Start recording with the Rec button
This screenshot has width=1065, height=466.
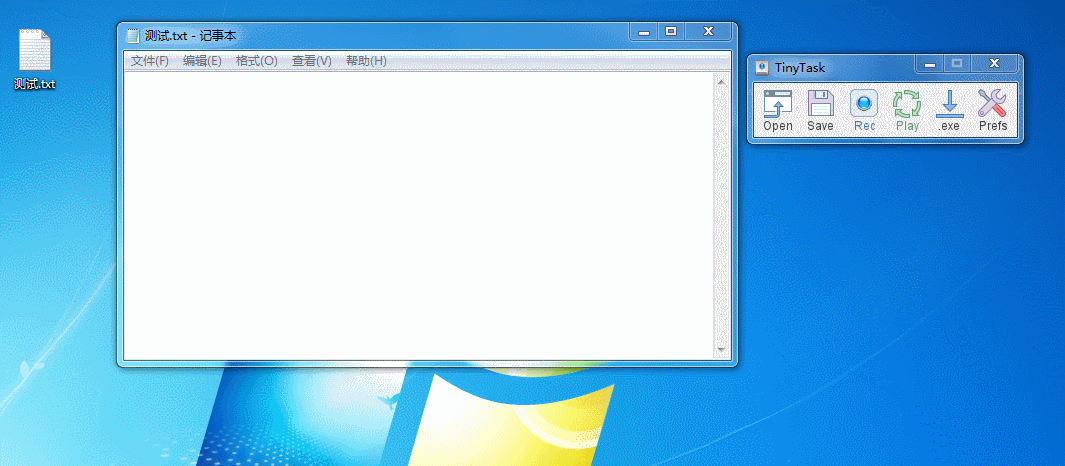pos(864,111)
